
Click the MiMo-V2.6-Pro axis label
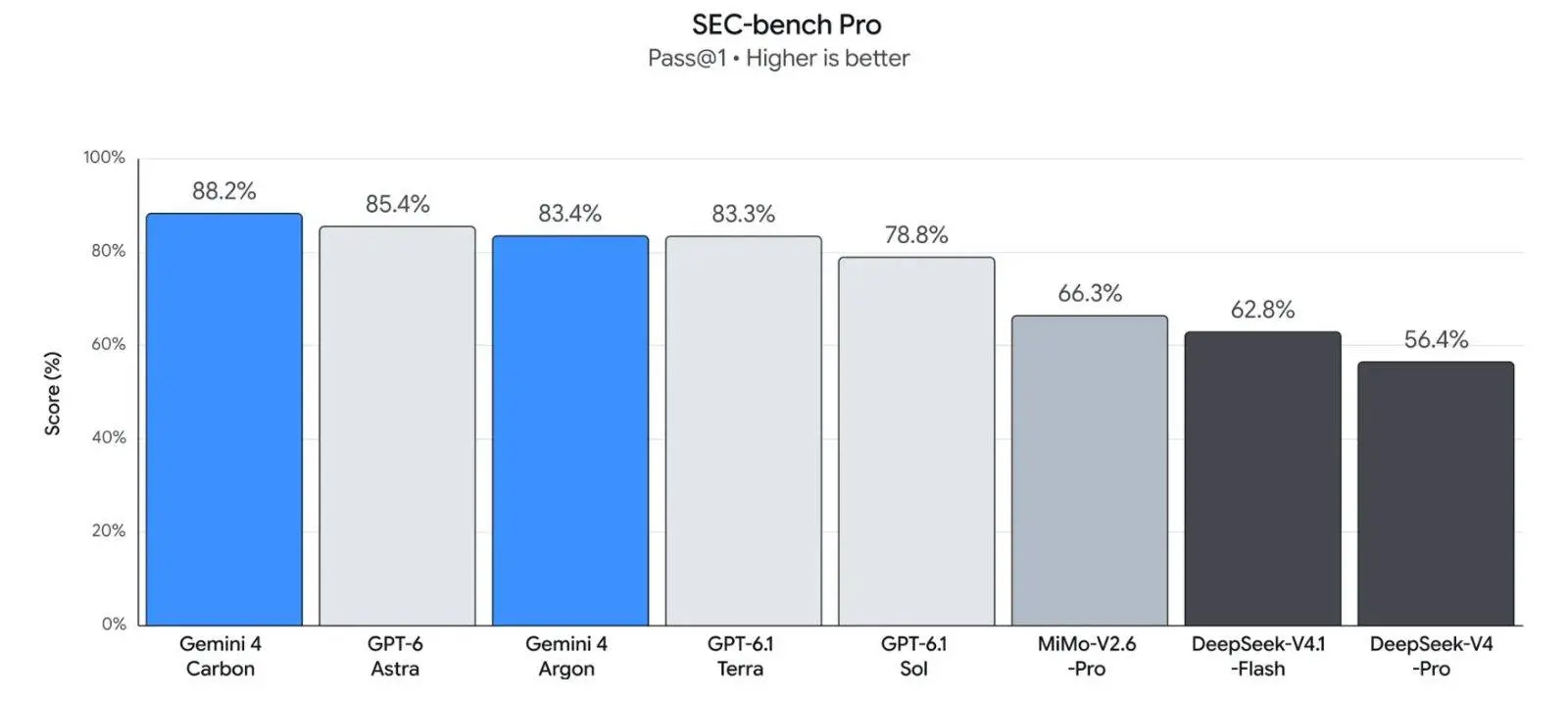click(x=1087, y=656)
